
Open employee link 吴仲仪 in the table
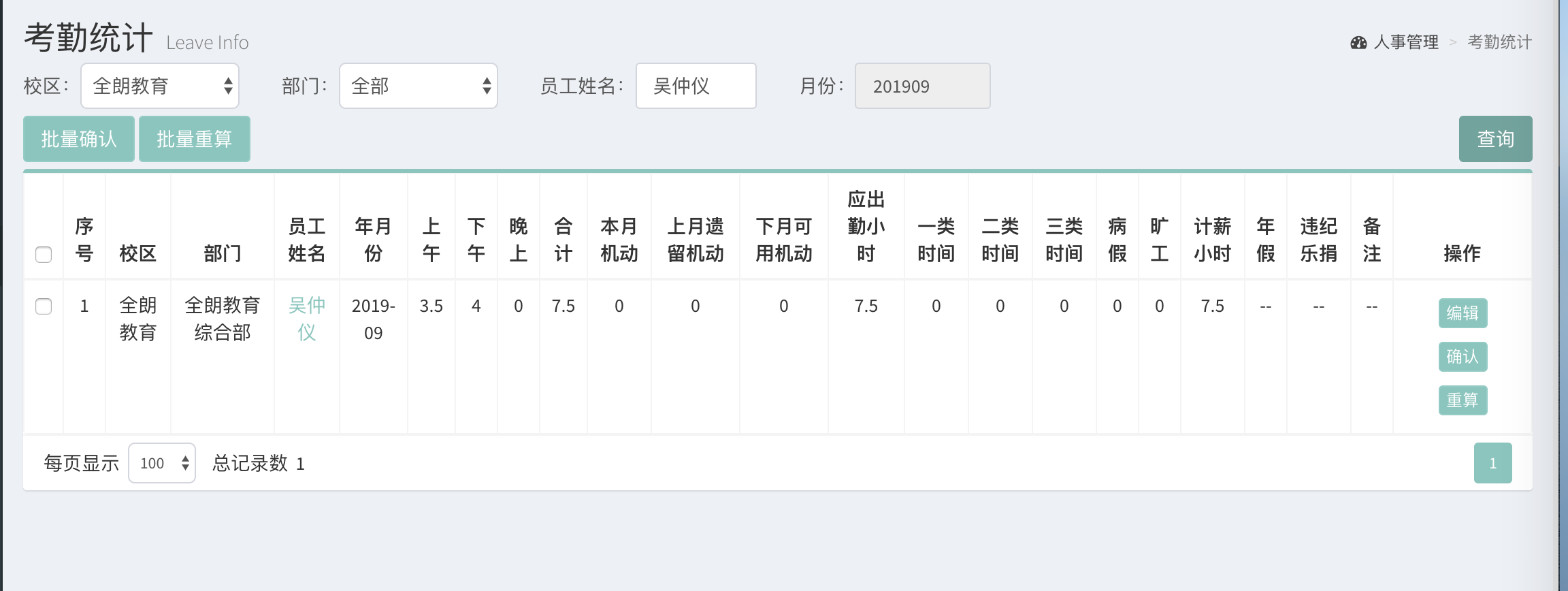(307, 319)
